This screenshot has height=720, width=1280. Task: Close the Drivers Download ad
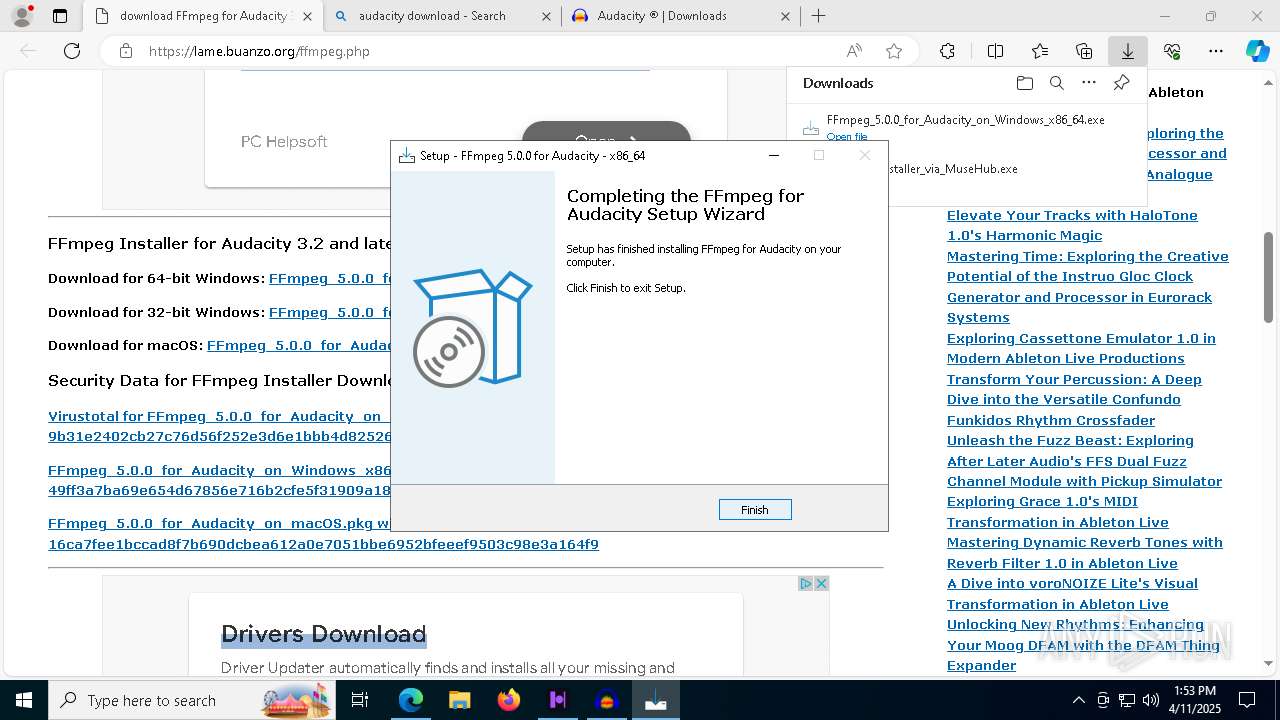(x=821, y=583)
